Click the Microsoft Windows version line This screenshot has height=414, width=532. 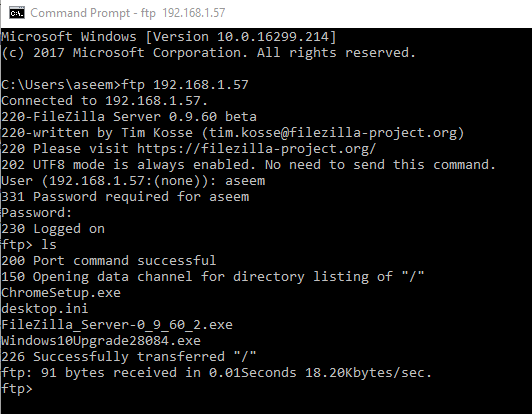[x=169, y=37]
